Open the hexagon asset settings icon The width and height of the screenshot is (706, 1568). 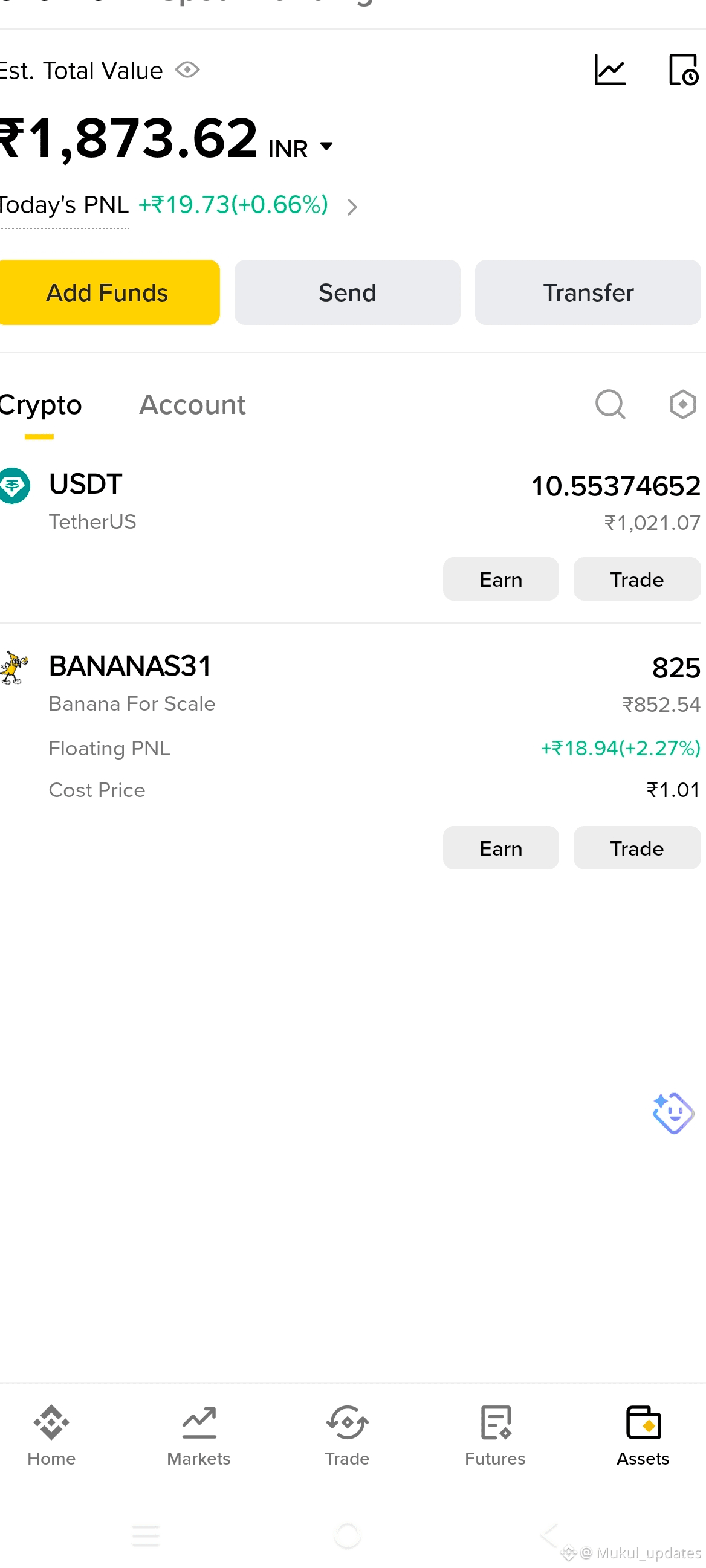tap(682, 404)
